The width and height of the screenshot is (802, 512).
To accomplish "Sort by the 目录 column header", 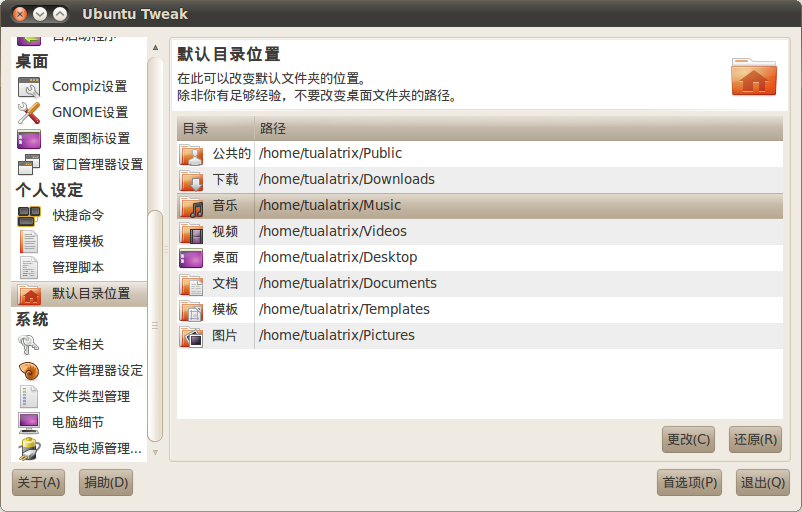I will (215, 128).
